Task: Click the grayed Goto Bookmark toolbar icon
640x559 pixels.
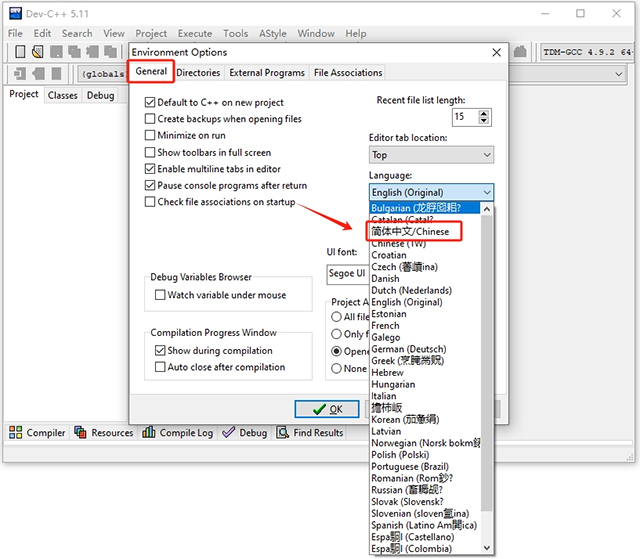Action: point(56,74)
